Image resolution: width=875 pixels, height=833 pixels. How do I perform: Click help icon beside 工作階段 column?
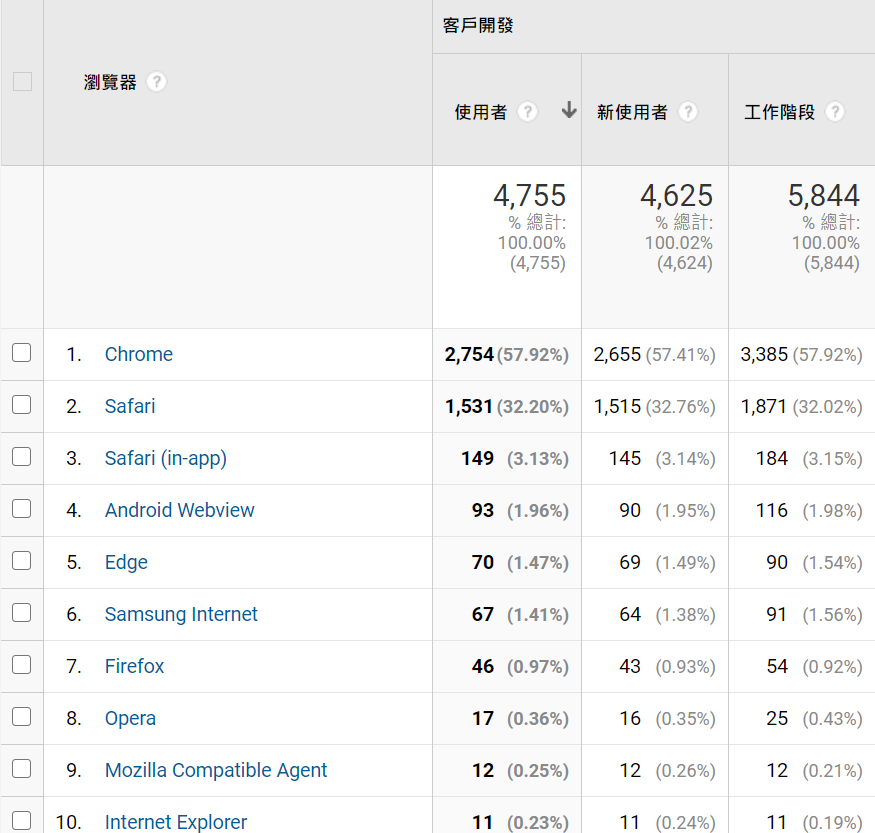coord(835,112)
